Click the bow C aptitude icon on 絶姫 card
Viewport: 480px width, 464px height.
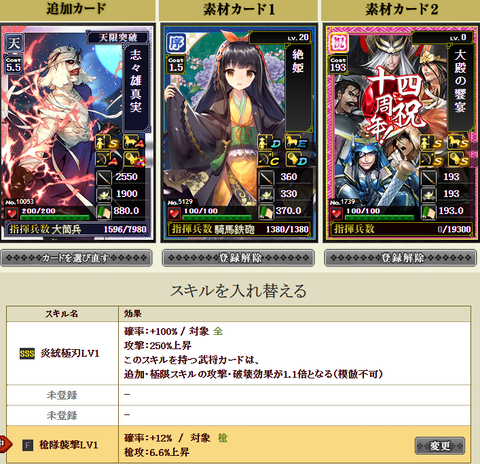point(268,159)
